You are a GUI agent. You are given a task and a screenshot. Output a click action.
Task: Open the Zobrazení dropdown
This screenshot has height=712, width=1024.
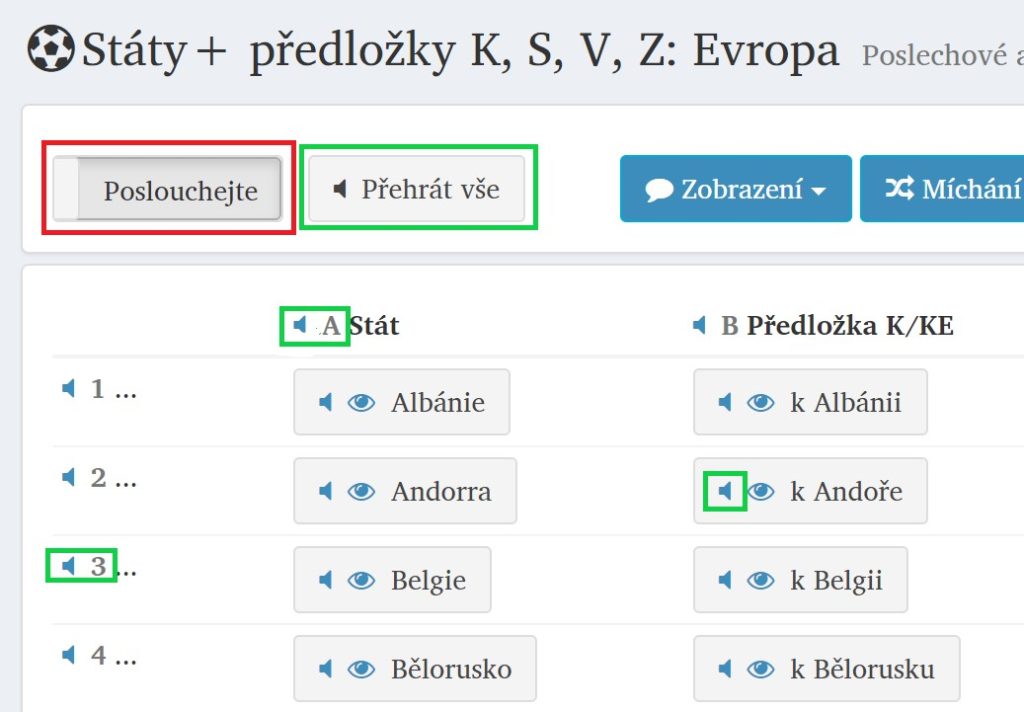pyautogui.click(x=736, y=189)
